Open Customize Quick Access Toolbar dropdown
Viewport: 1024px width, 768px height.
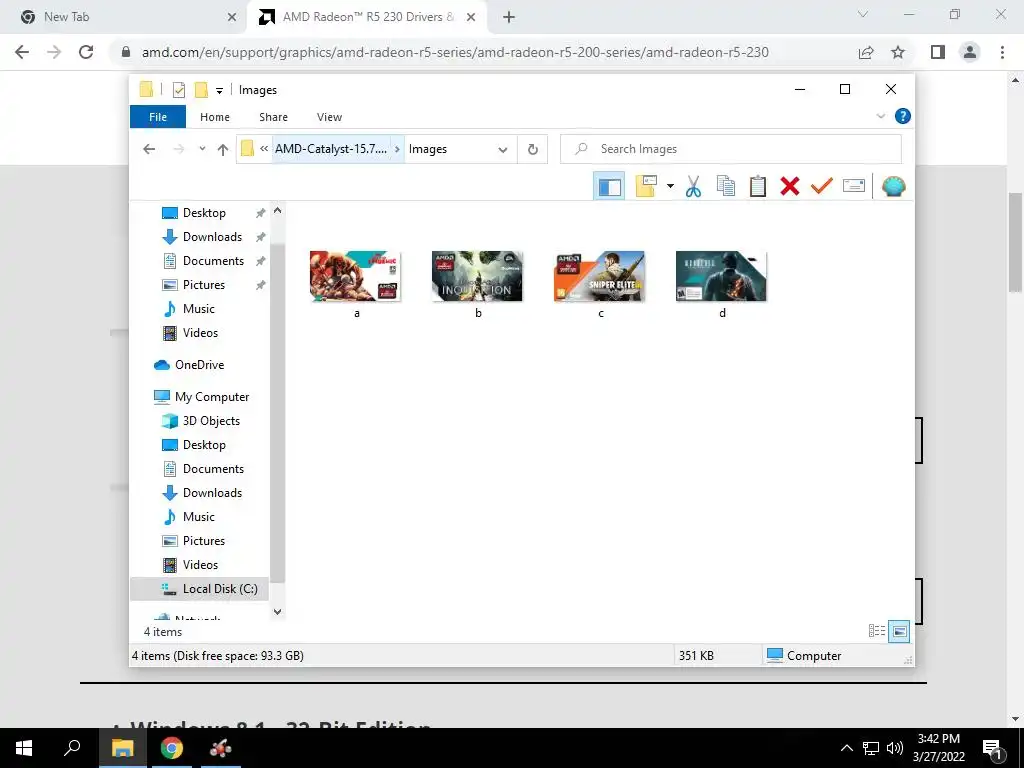click(219, 91)
